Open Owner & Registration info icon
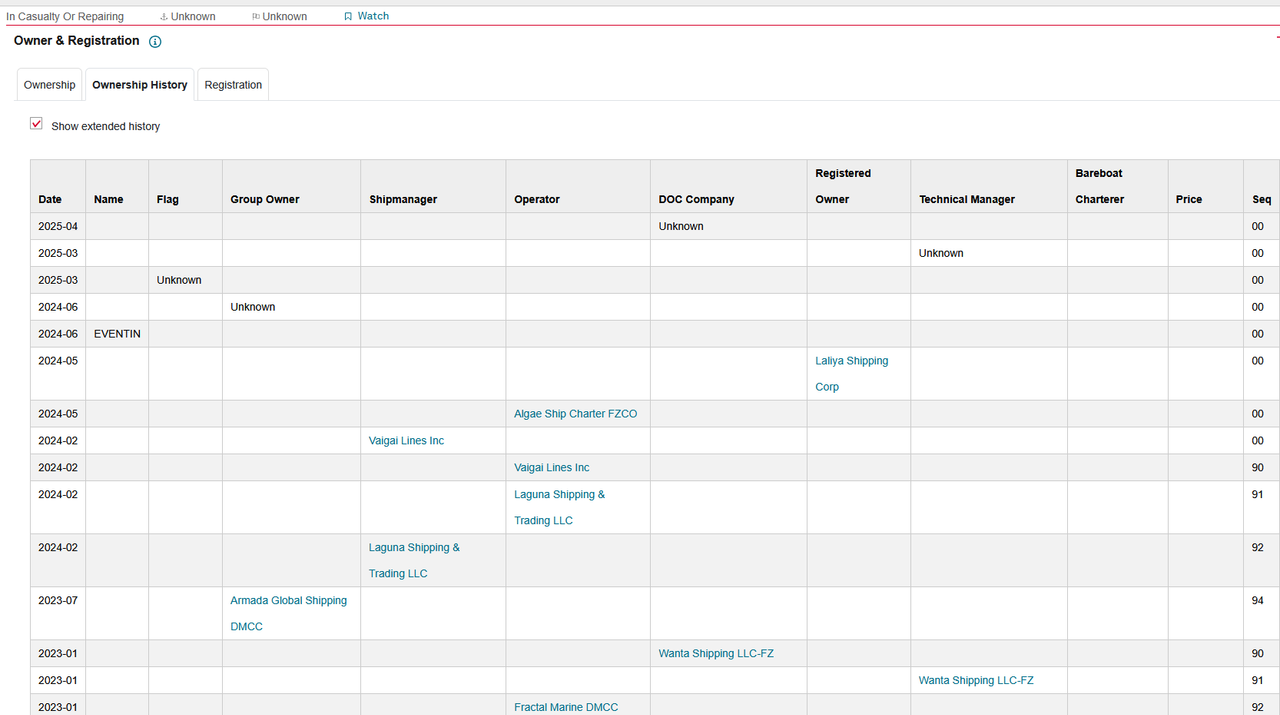The width and height of the screenshot is (1280, 715). (x=155, y=42)
